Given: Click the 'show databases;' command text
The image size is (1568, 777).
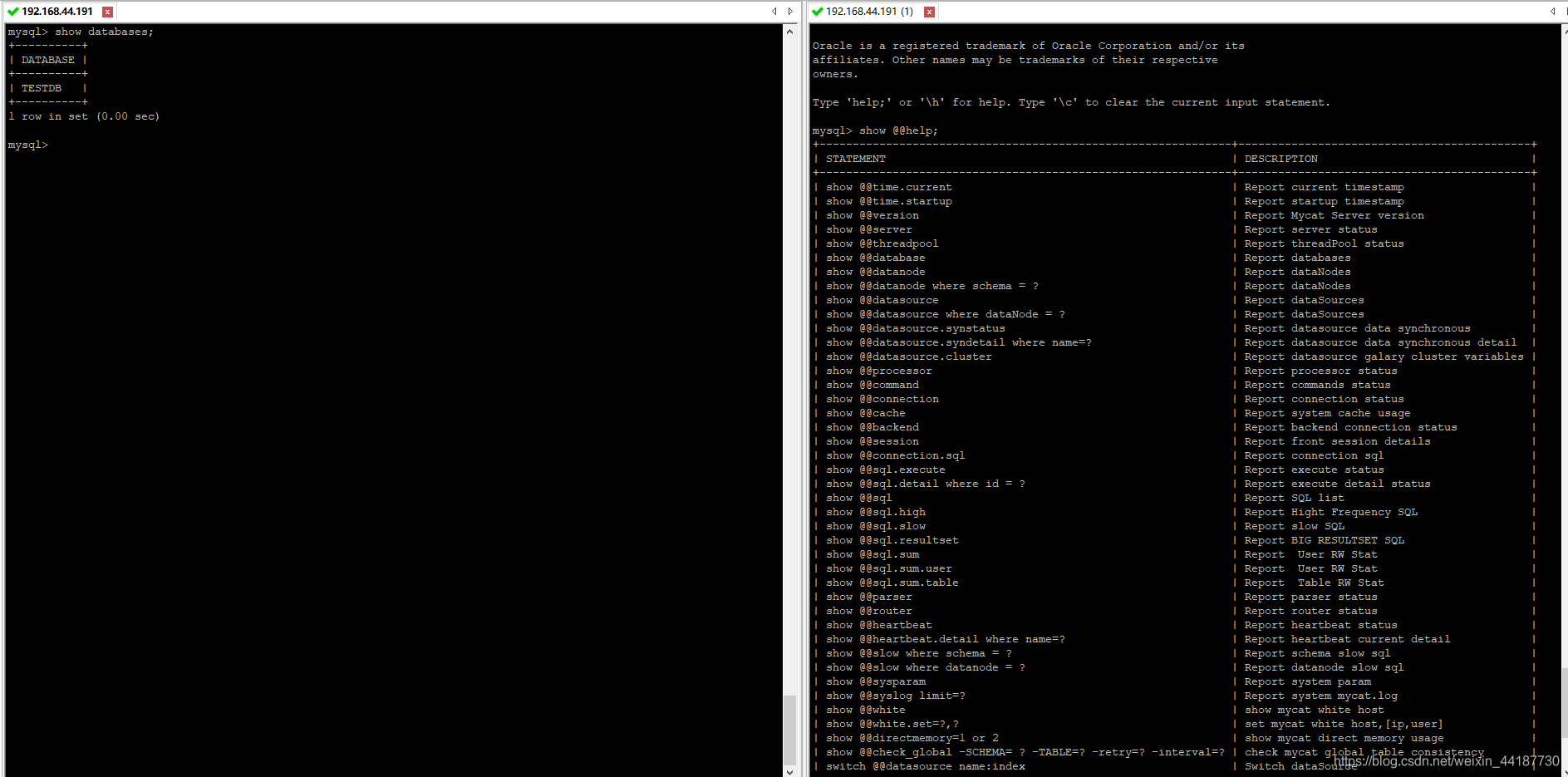Looking at the screenshot, I should (x=105, y=32).
